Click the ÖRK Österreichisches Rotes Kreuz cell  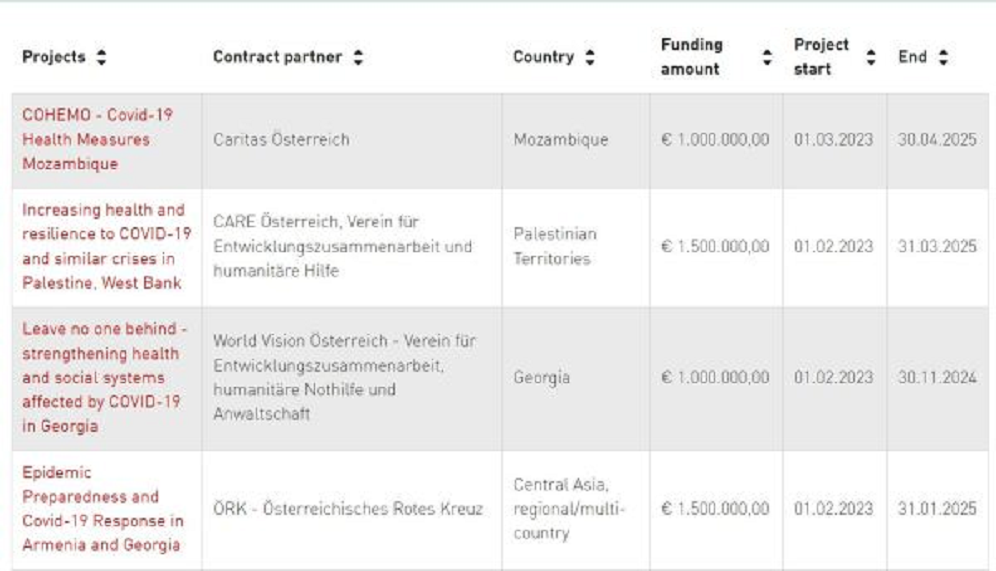click(348, 509)
